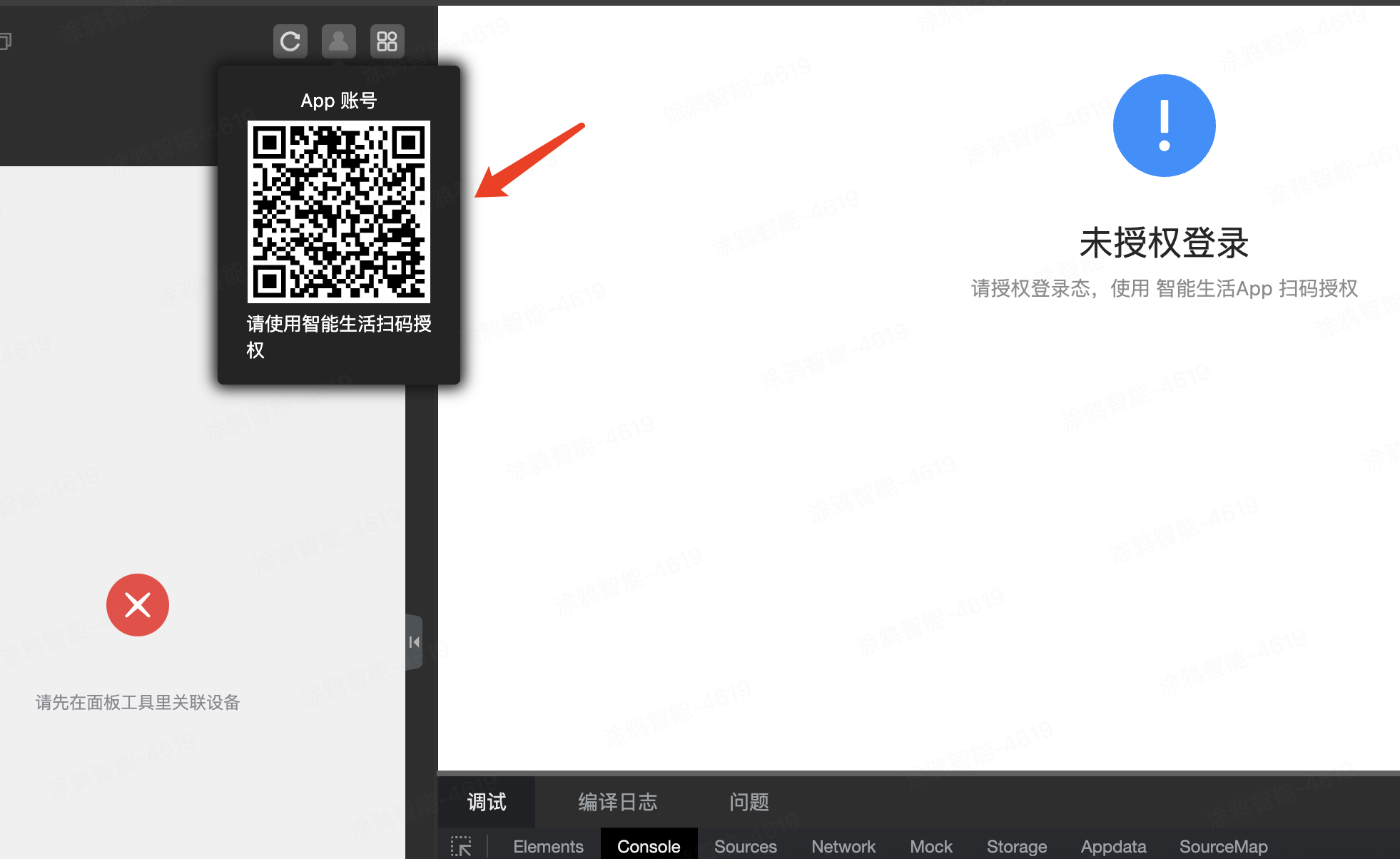This screenshot has width=1400, height=859.
Task: Click the authorization QR code
Action: pos(339,212)
